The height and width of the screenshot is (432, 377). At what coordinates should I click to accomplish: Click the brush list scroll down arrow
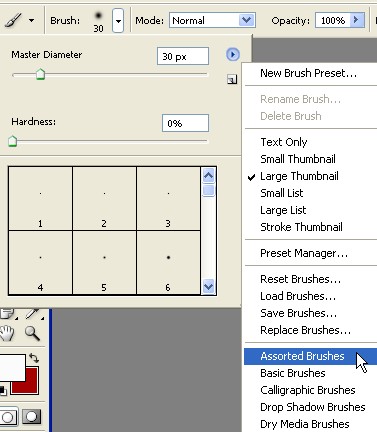(x=208, y=286)
